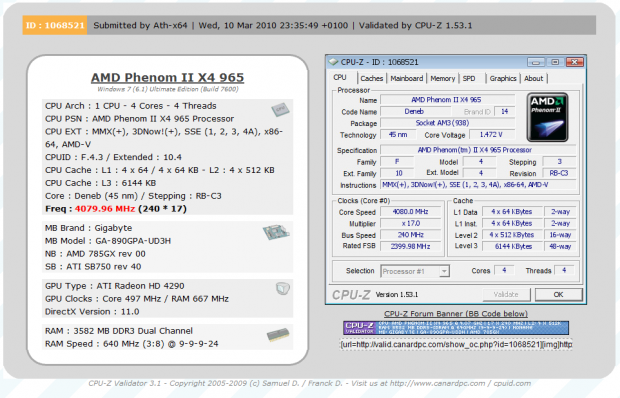Click the Instructions MMX(+) field in CPU-Z

pos(478,185)
